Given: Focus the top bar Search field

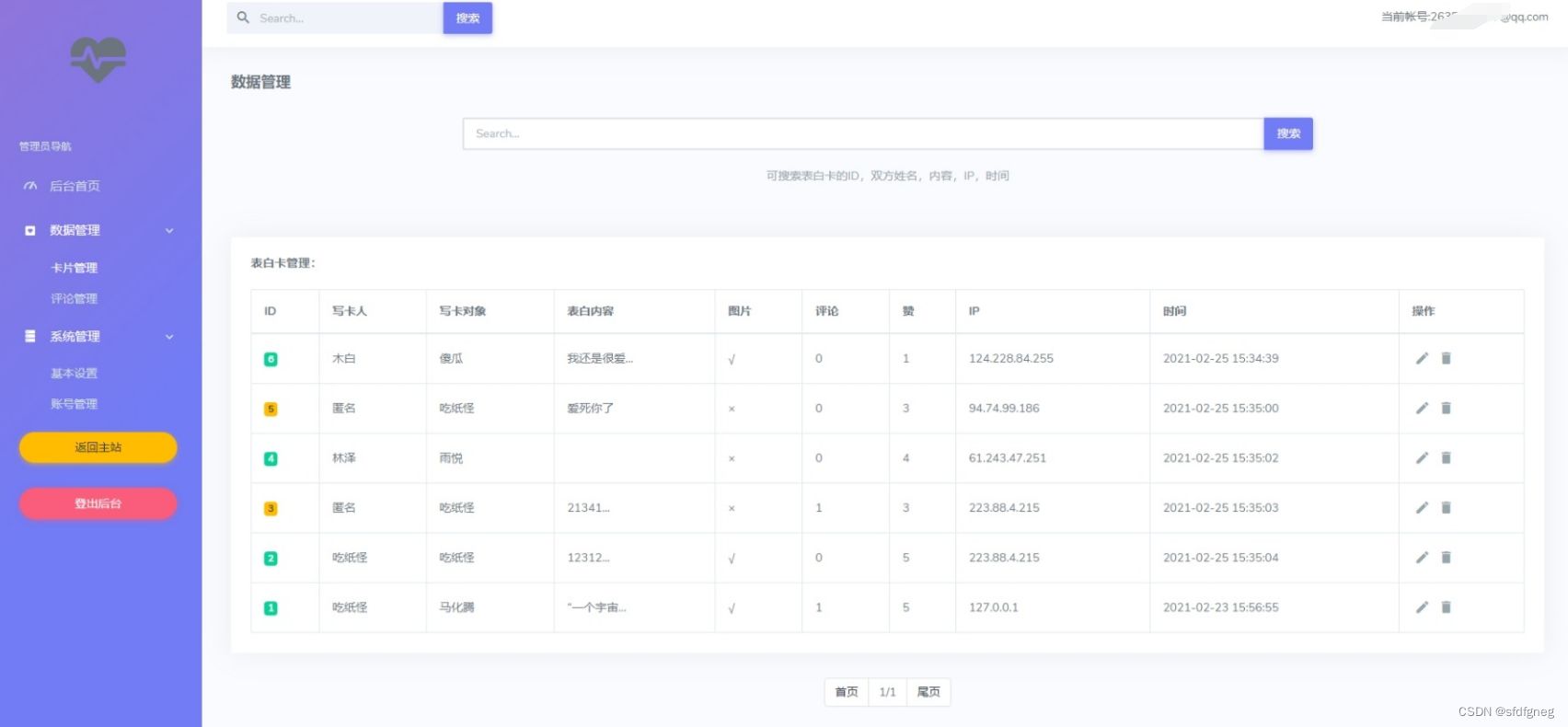Looking at the screenshot, I should pos(335,17).
